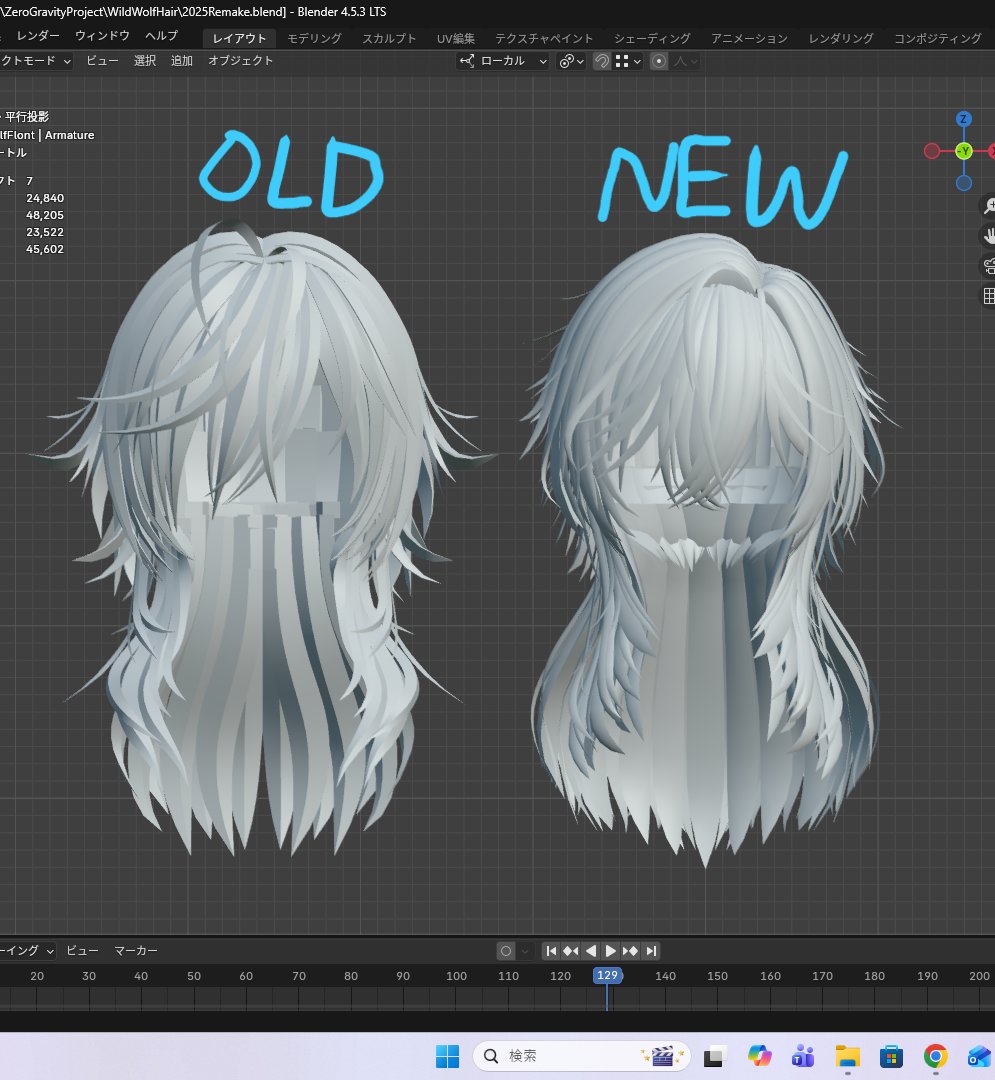Switch to the レンダリング workspace tab
The width and height of the screenshot is (995, 1080).
click(x=841, y=39)
